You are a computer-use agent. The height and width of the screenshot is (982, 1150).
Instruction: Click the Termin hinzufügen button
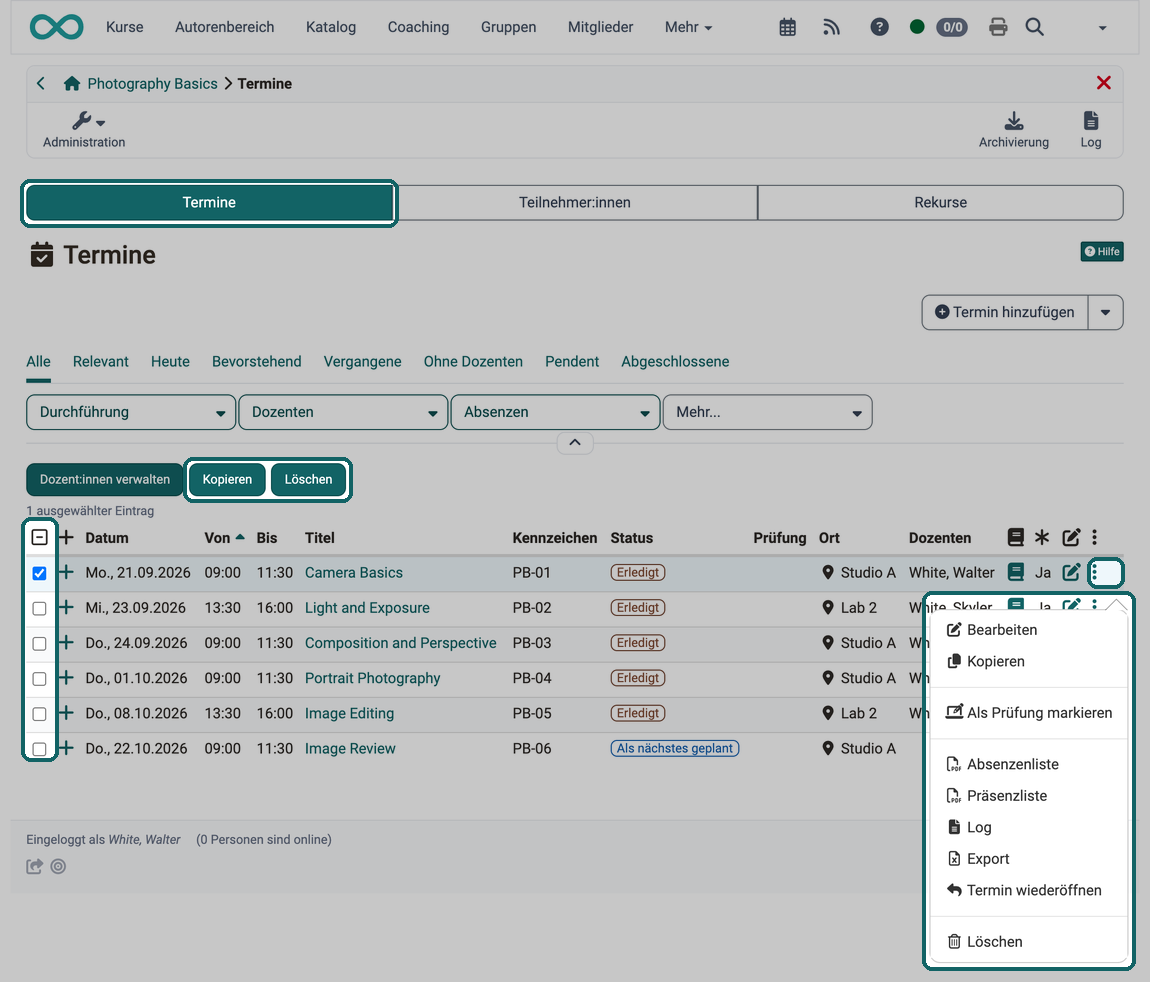[x=1005, y=312]
